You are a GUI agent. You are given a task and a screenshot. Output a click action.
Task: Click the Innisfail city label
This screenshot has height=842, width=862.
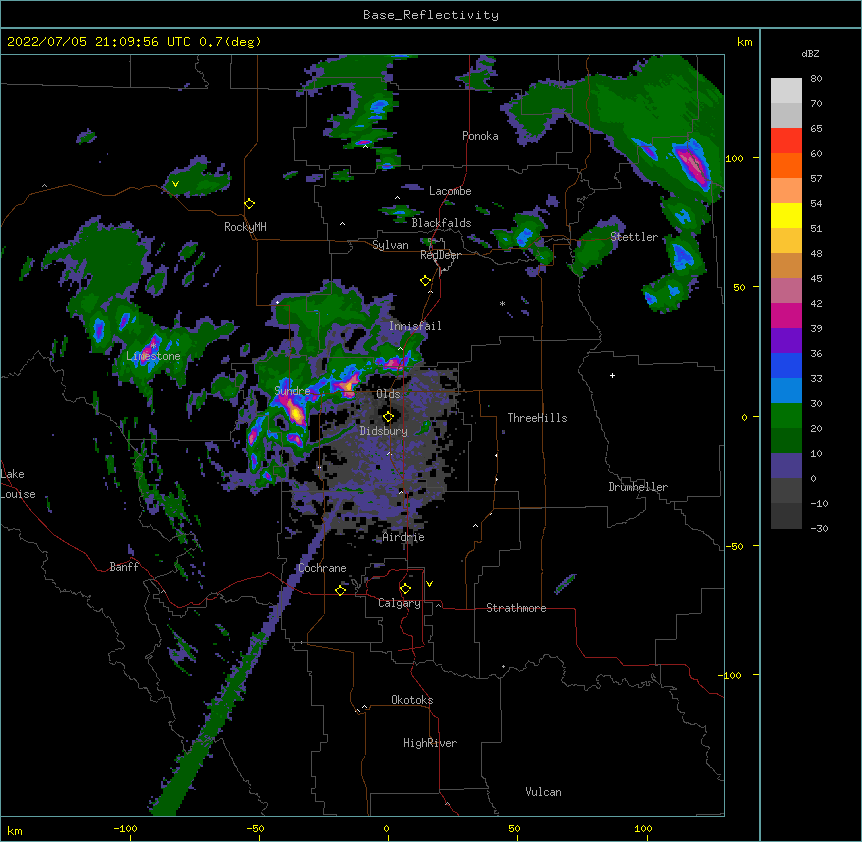coord(415,326)
